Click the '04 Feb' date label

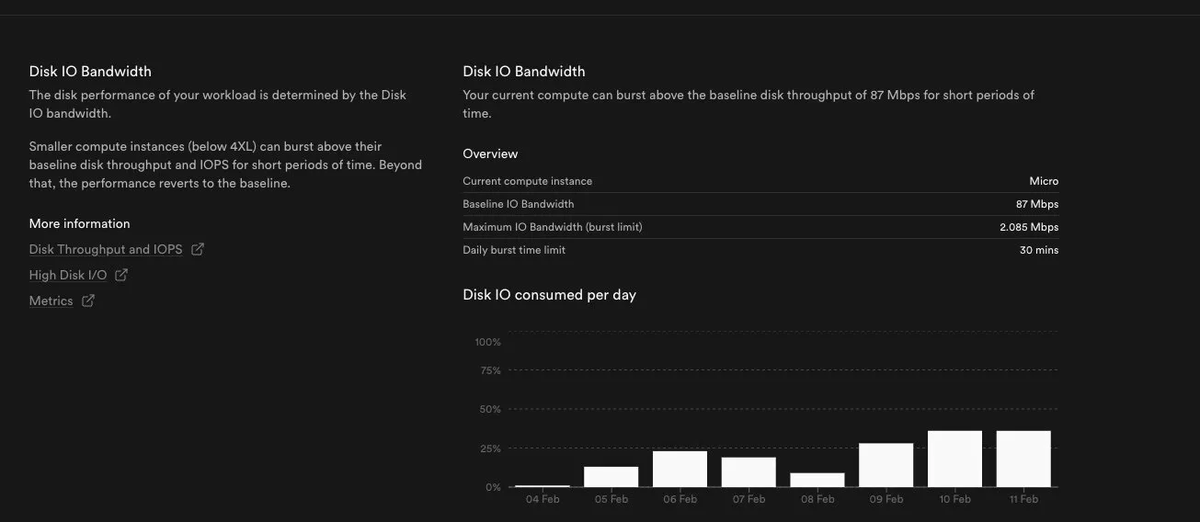542,499
